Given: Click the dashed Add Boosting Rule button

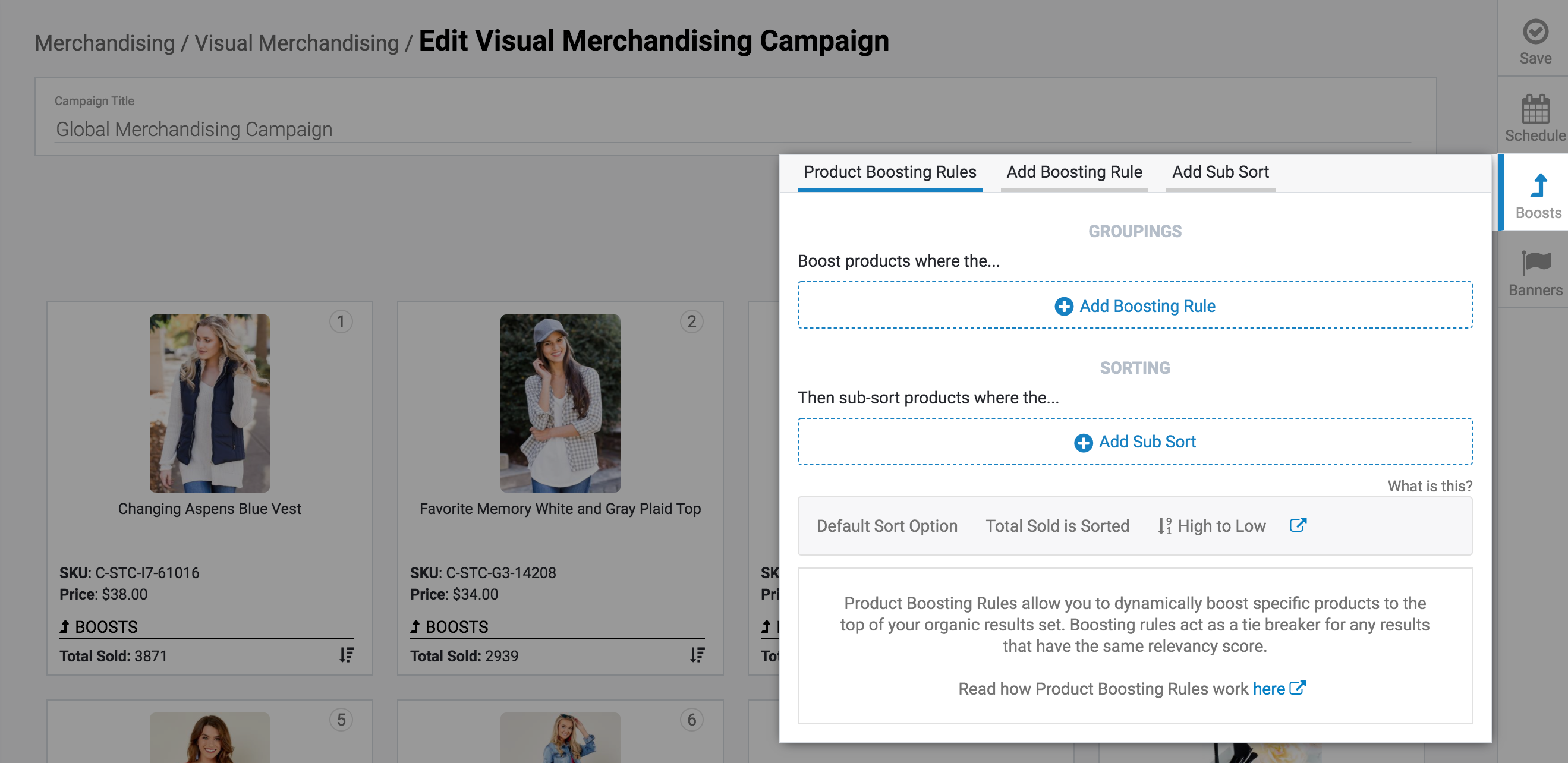Looking at the screenshot, I should (x=1135, y=305).
